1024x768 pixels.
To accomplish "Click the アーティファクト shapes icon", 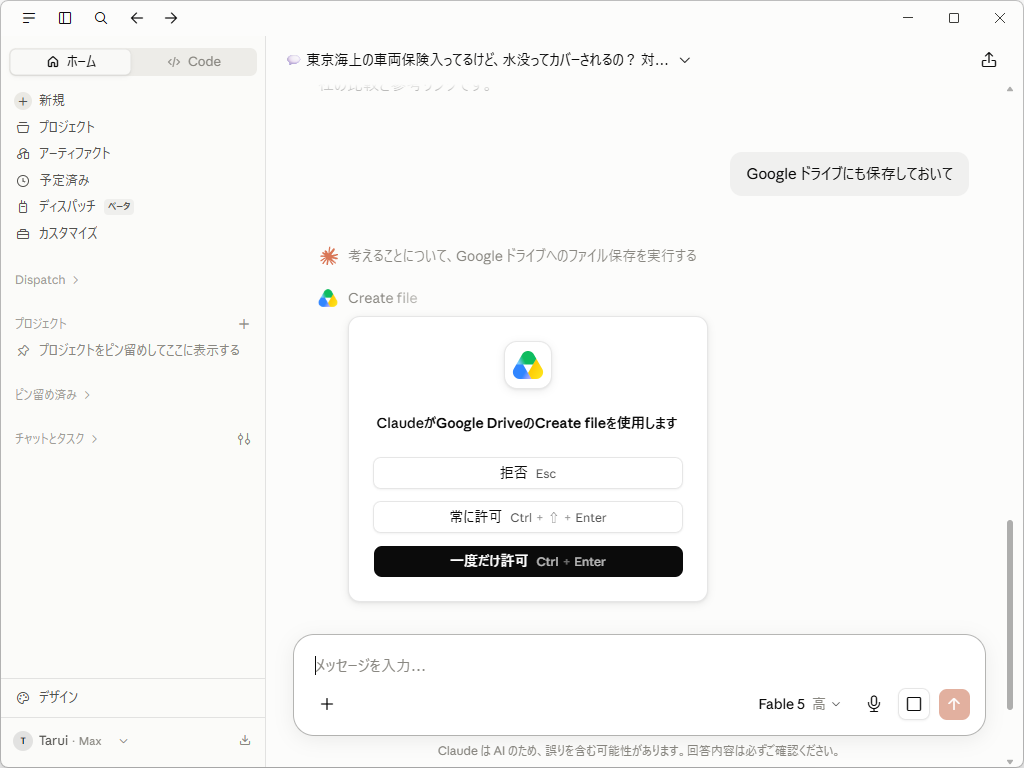I will point(23,154).
